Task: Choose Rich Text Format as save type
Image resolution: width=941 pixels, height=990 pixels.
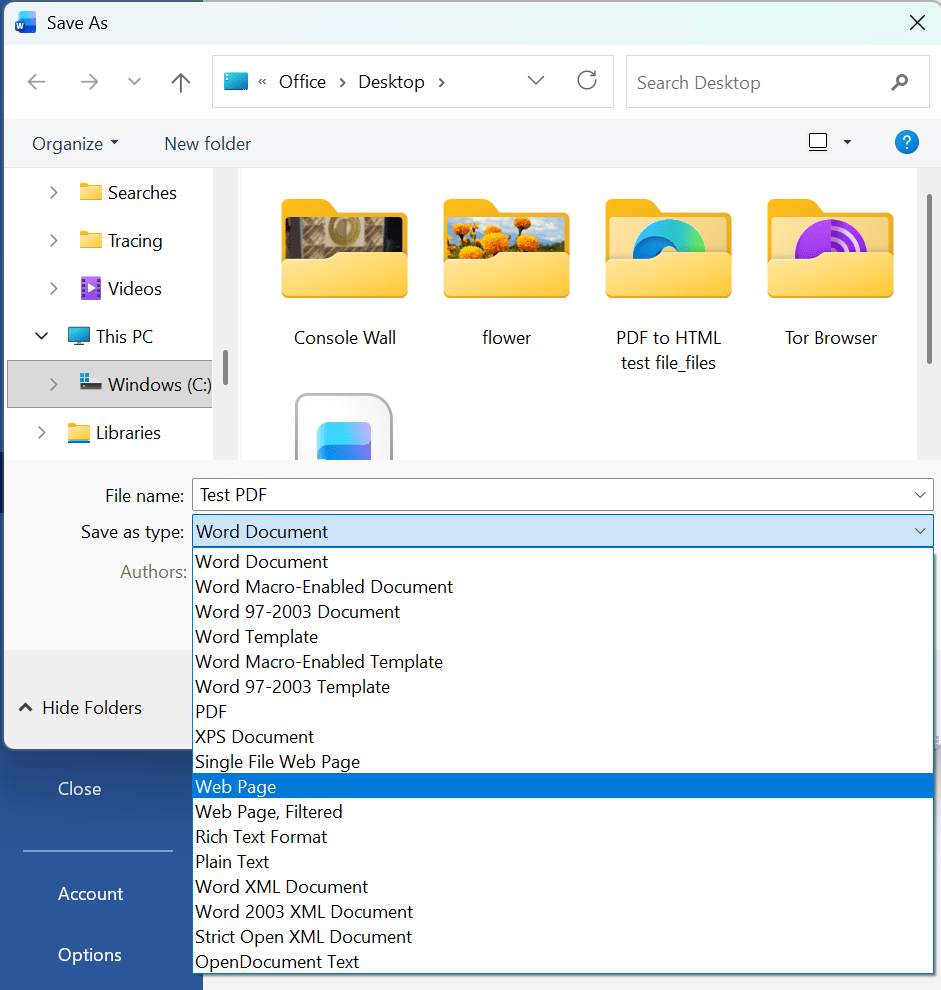Action: pyautogui.click(x=261, y=836)
